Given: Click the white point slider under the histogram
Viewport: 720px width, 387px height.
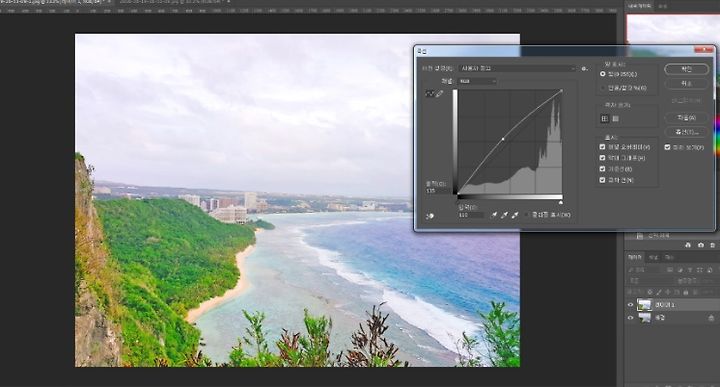Looking at the screenshot, I should tap(561, 202).
